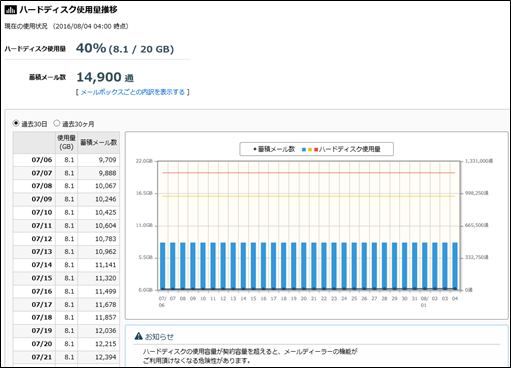Click the 07/12 date row cell
The image size is (511, 368).
click(x=34, y=239)
